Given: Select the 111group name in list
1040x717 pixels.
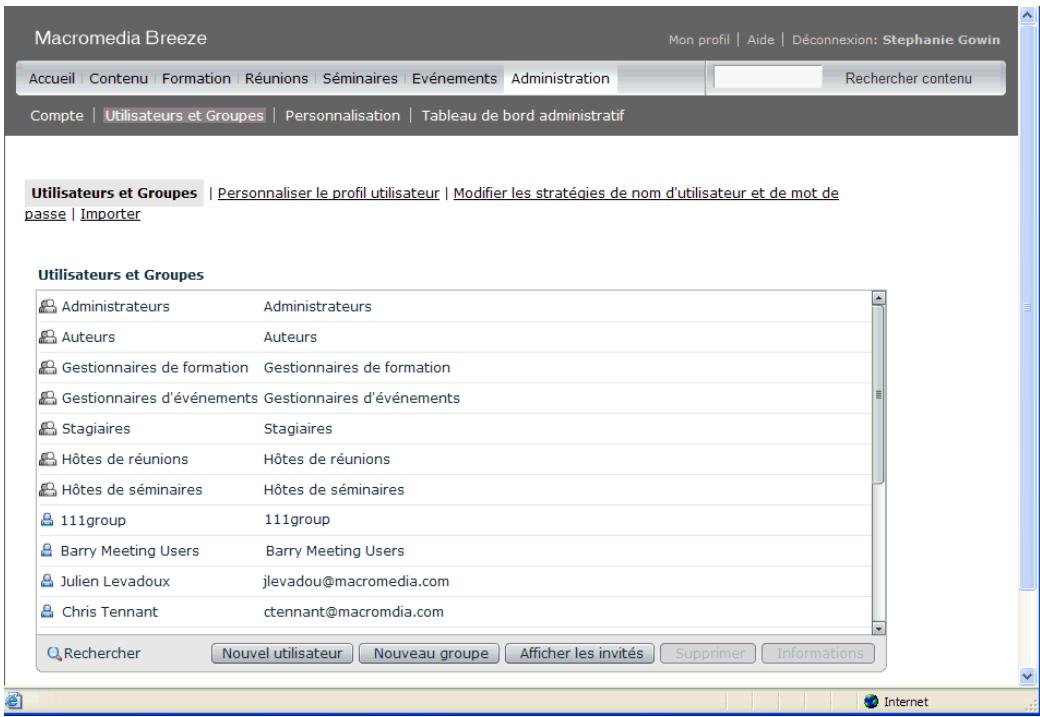Looking at the screenshot, I should 93,520.
